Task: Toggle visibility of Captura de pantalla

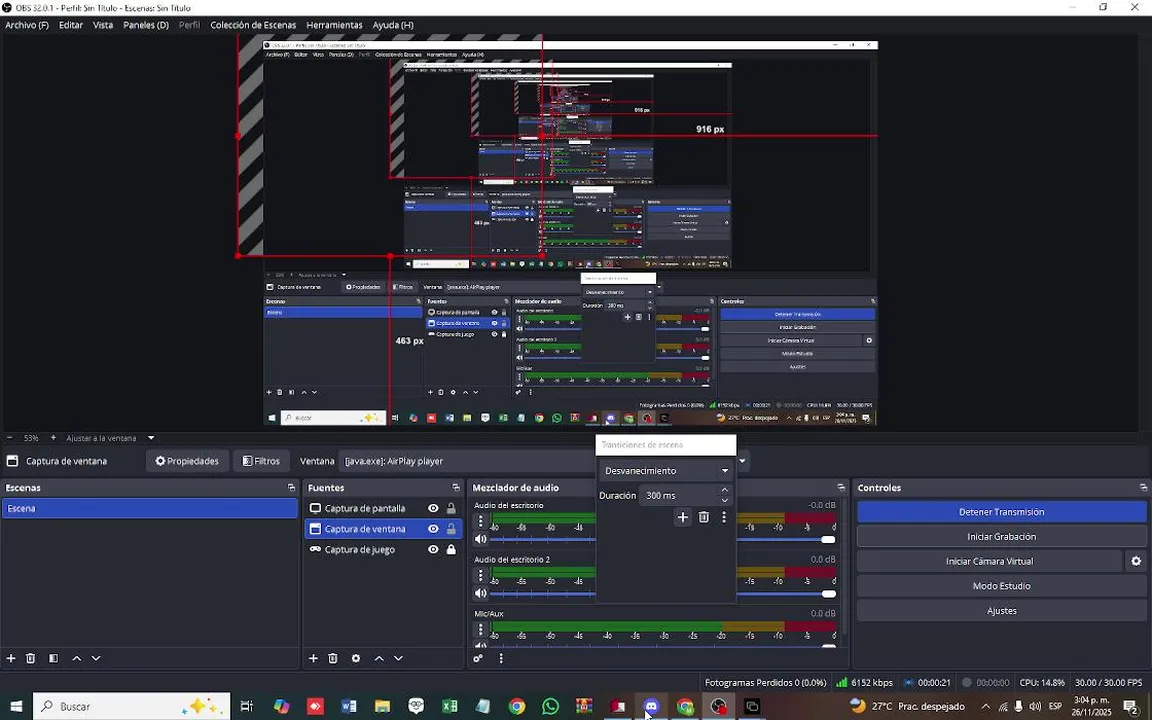Action: point(433,508)
